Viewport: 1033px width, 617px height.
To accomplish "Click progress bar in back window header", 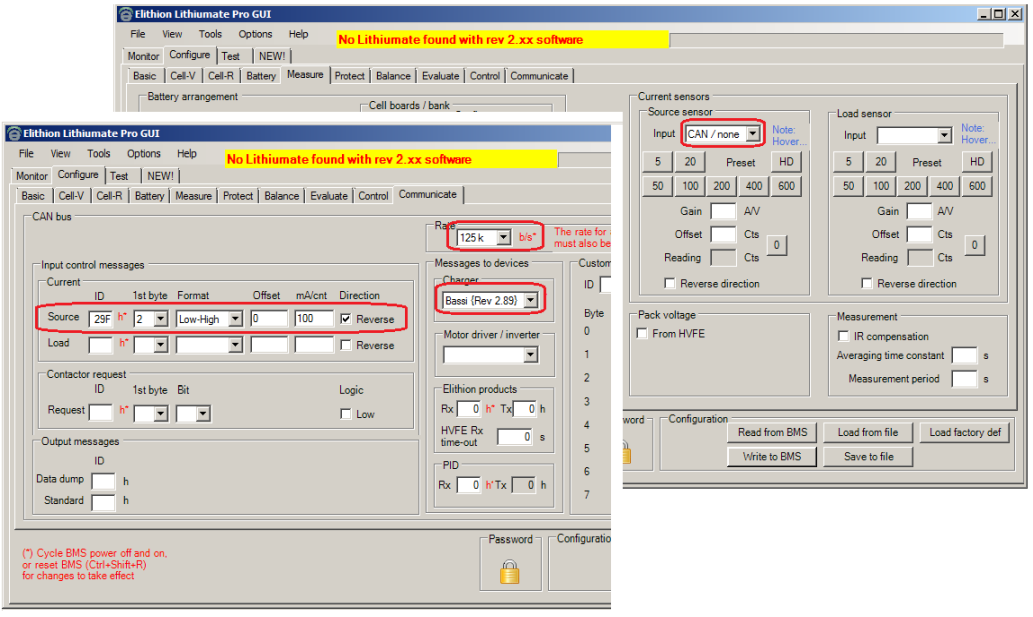I will tap(836, 40).
